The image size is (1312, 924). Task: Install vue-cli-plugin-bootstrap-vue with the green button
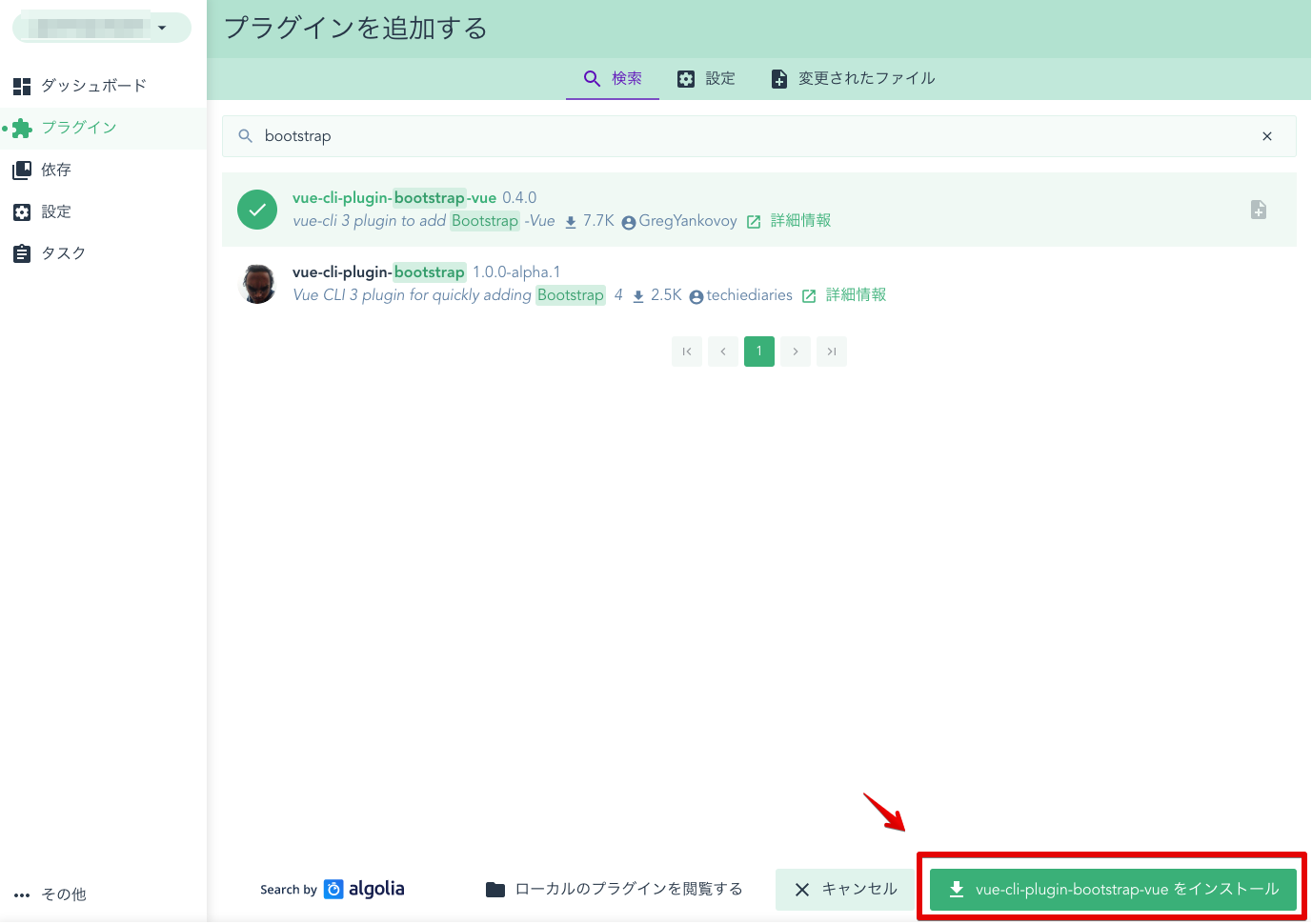1113,889
